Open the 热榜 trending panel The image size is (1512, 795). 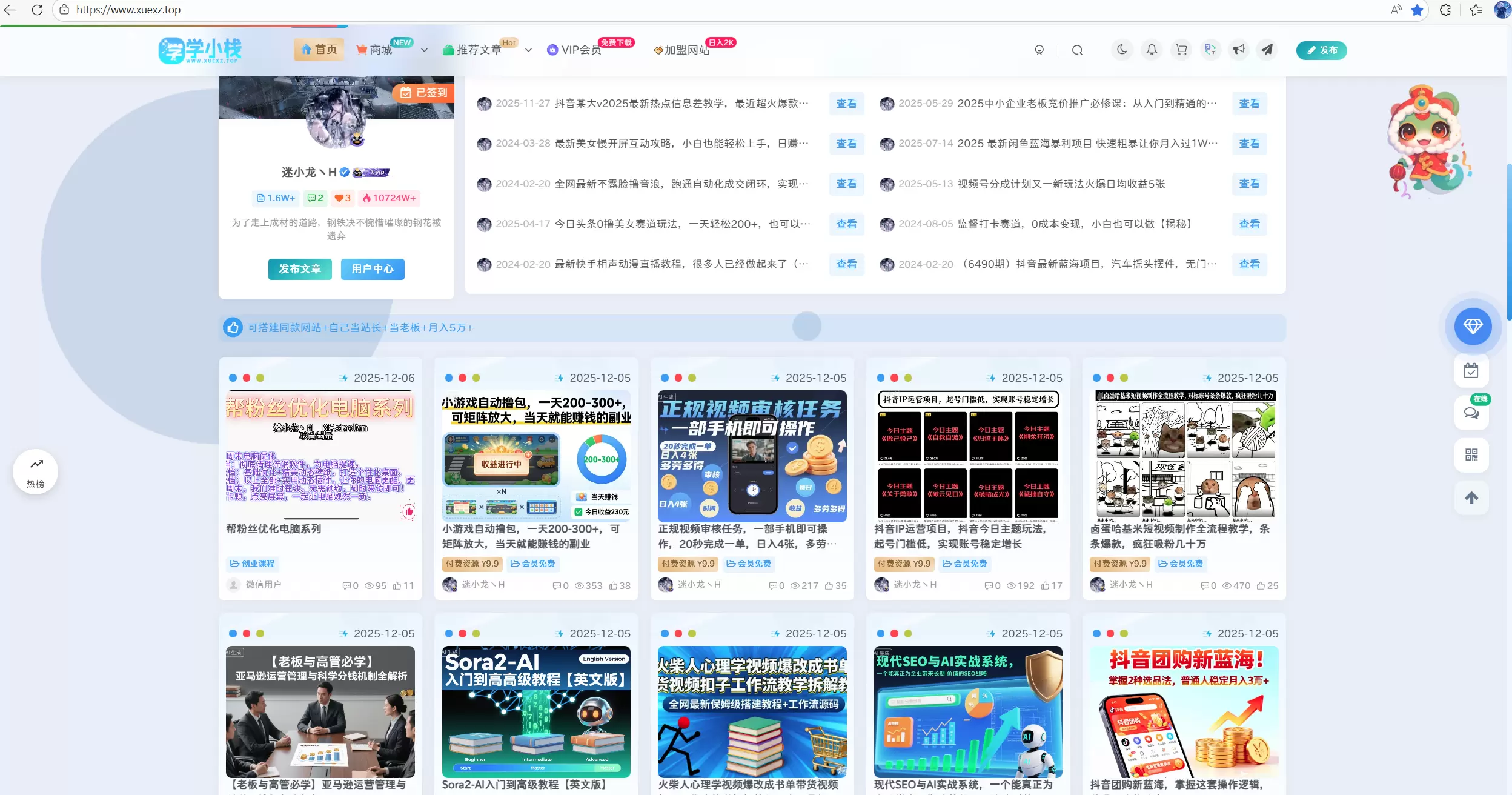coord(36,471)
